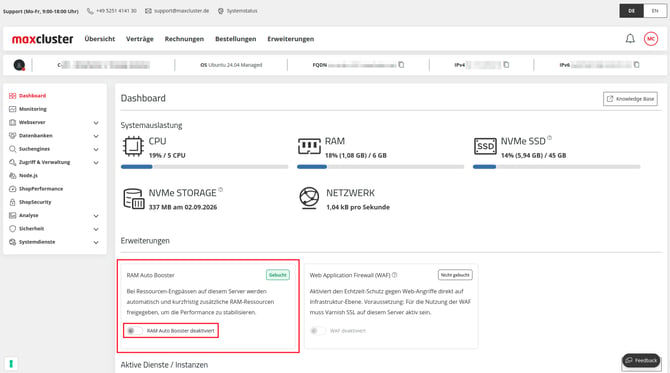Click the server avatar icon
This screenshot has height=373, width=670.
19,65
